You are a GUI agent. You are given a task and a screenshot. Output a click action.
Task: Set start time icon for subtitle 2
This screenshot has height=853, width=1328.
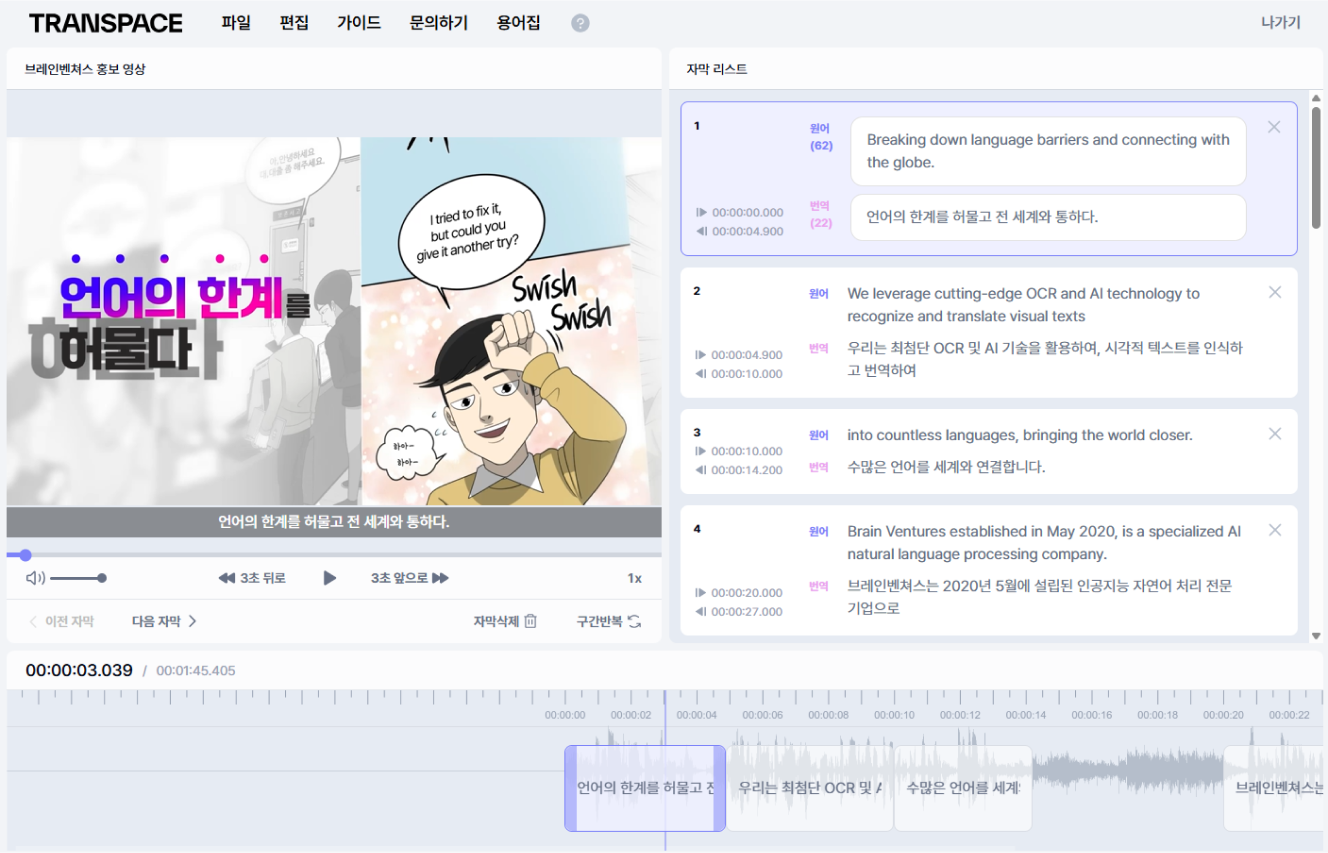pos(701,355)
